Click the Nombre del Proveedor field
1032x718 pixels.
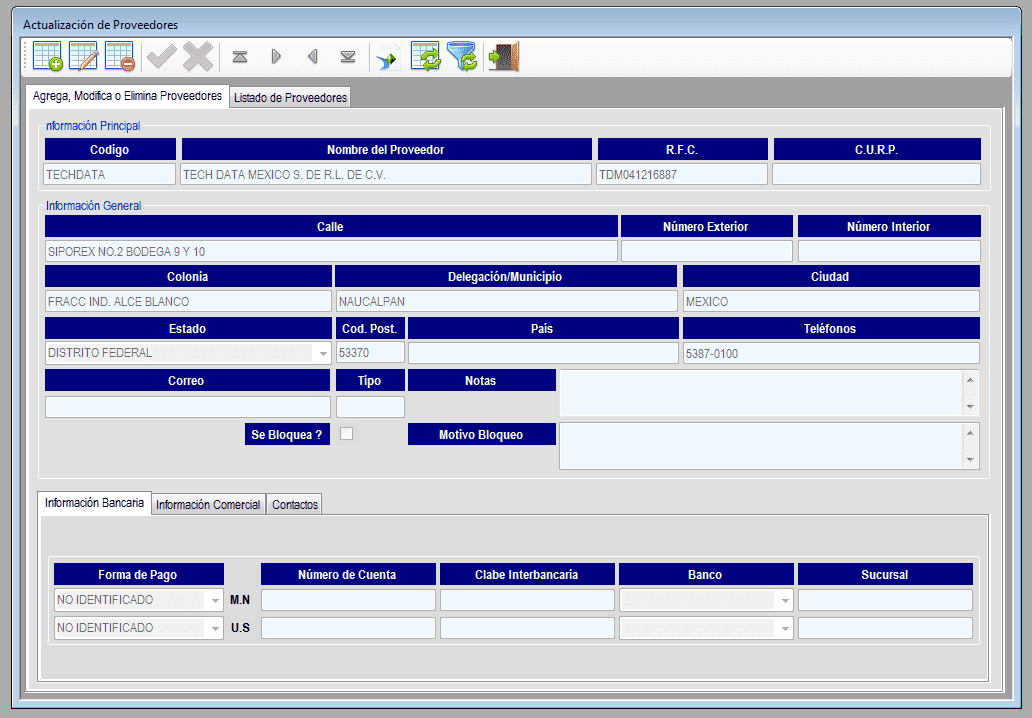point(386,174)
